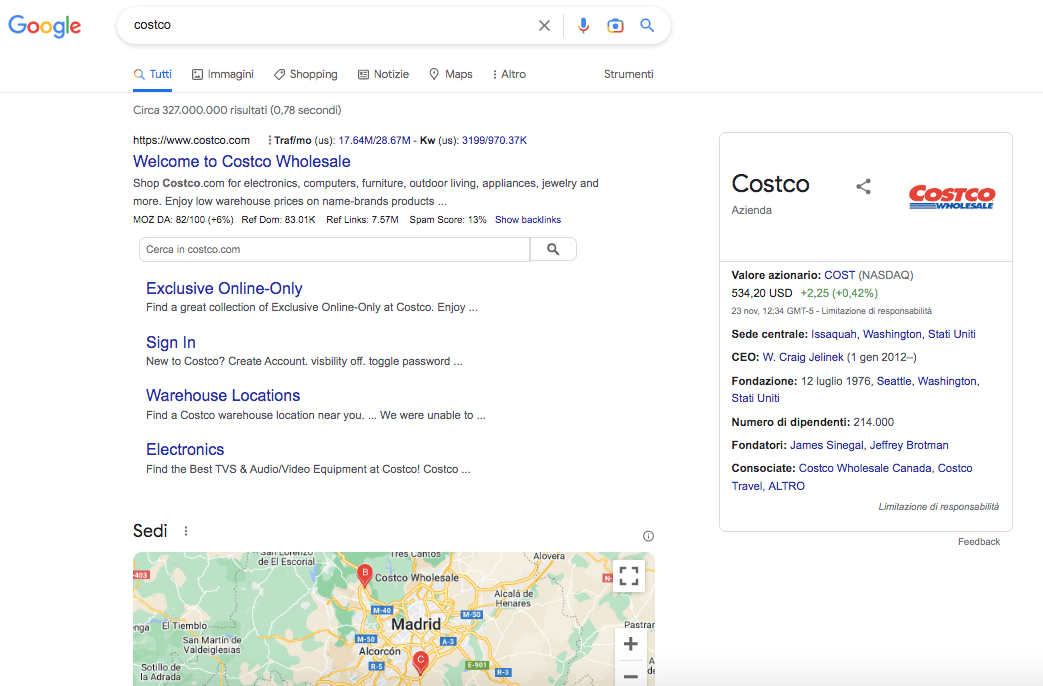Click the blue magnifier search icon

click(x=647, y=26)
